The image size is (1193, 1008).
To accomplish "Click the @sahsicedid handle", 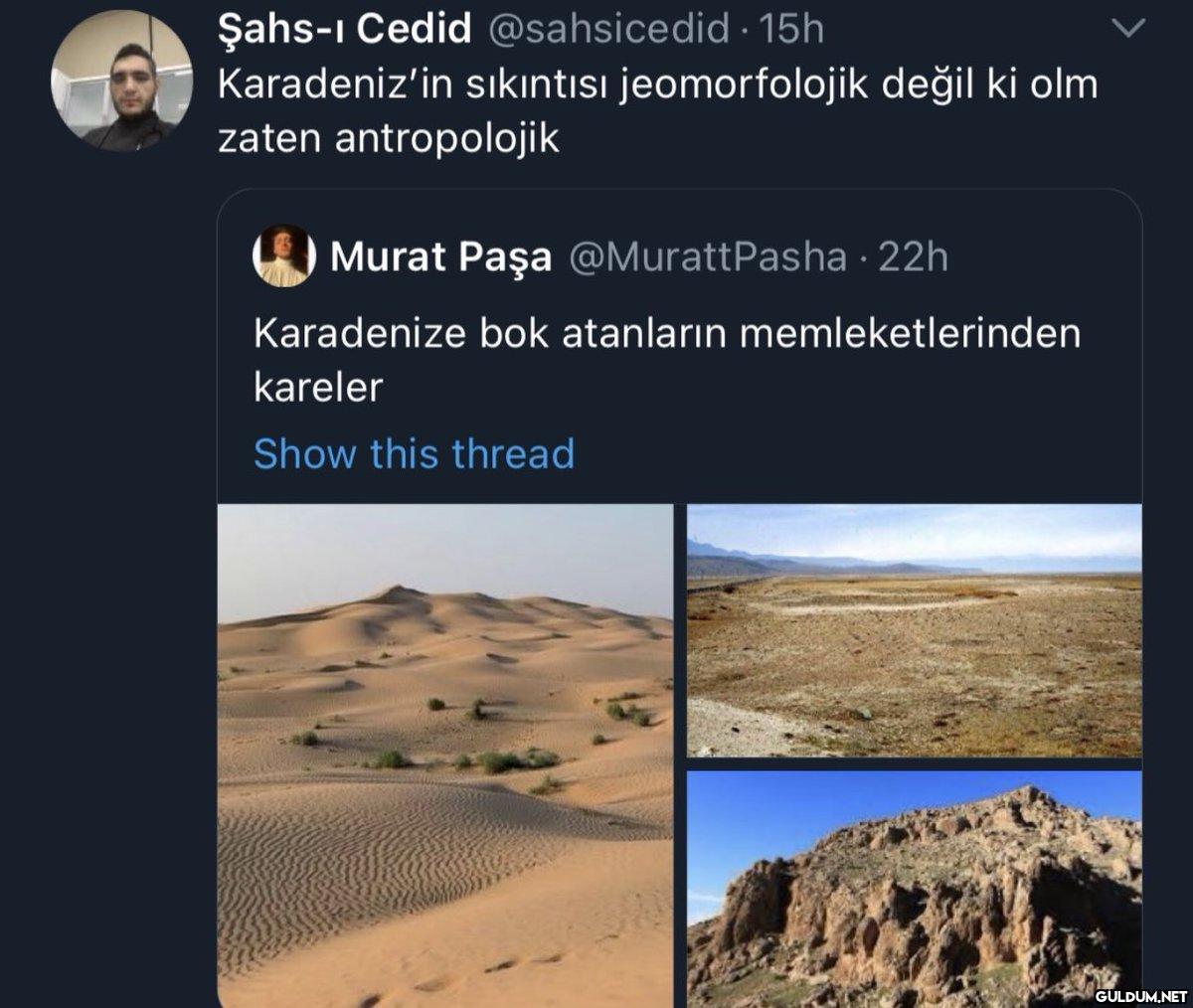I will click(x=609, y=29).
